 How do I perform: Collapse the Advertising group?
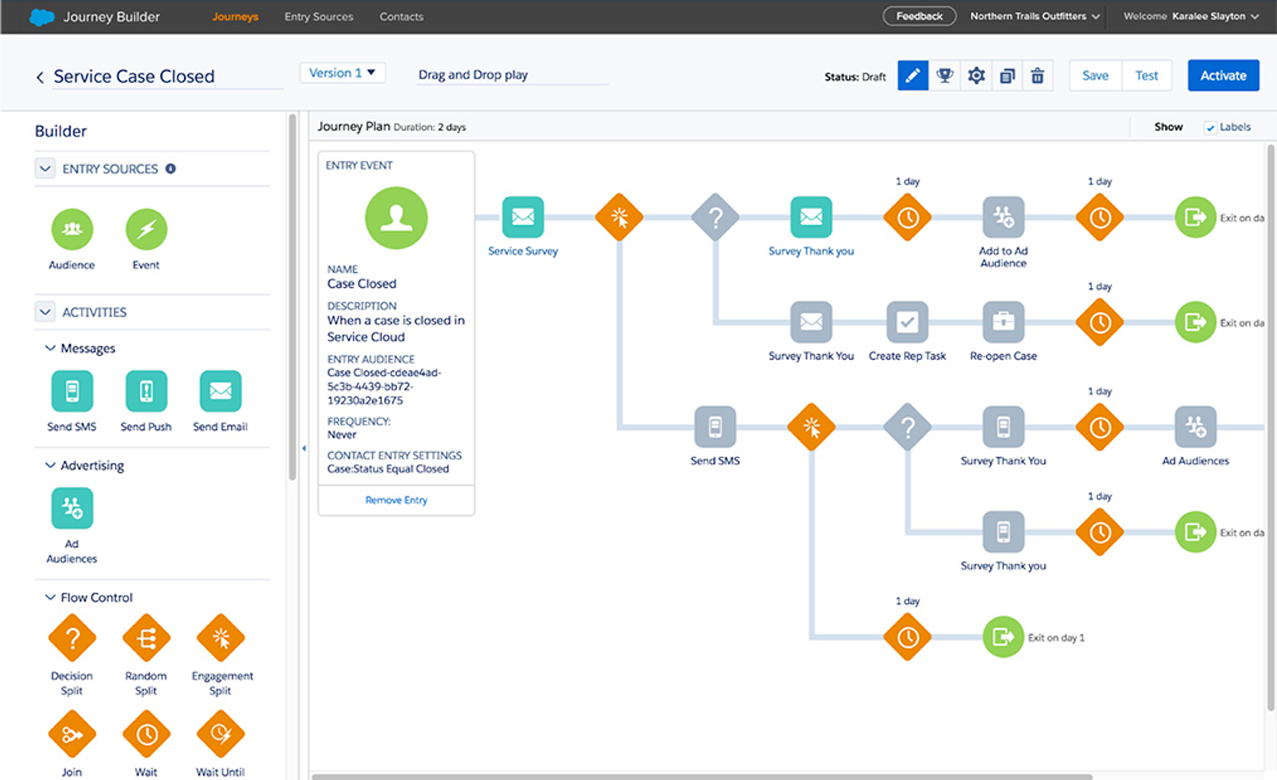50,466
